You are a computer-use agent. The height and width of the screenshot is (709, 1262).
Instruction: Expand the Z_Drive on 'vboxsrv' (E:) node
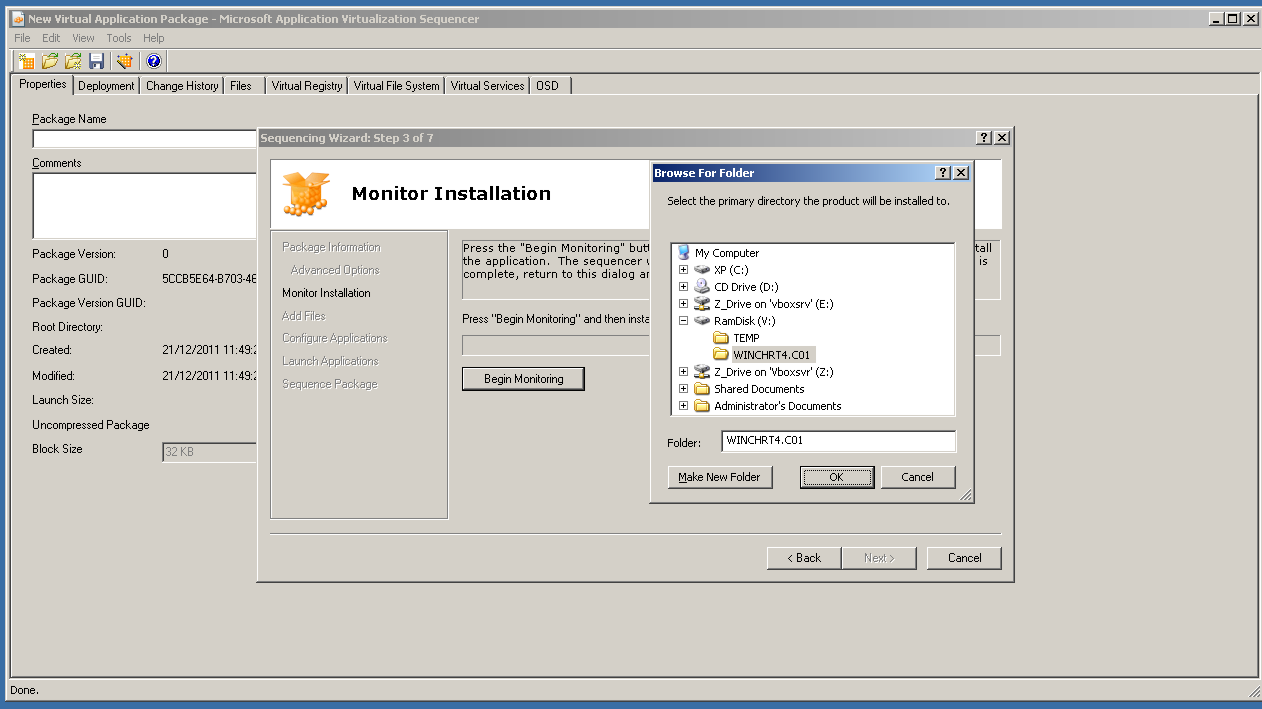tap(684, 304)
